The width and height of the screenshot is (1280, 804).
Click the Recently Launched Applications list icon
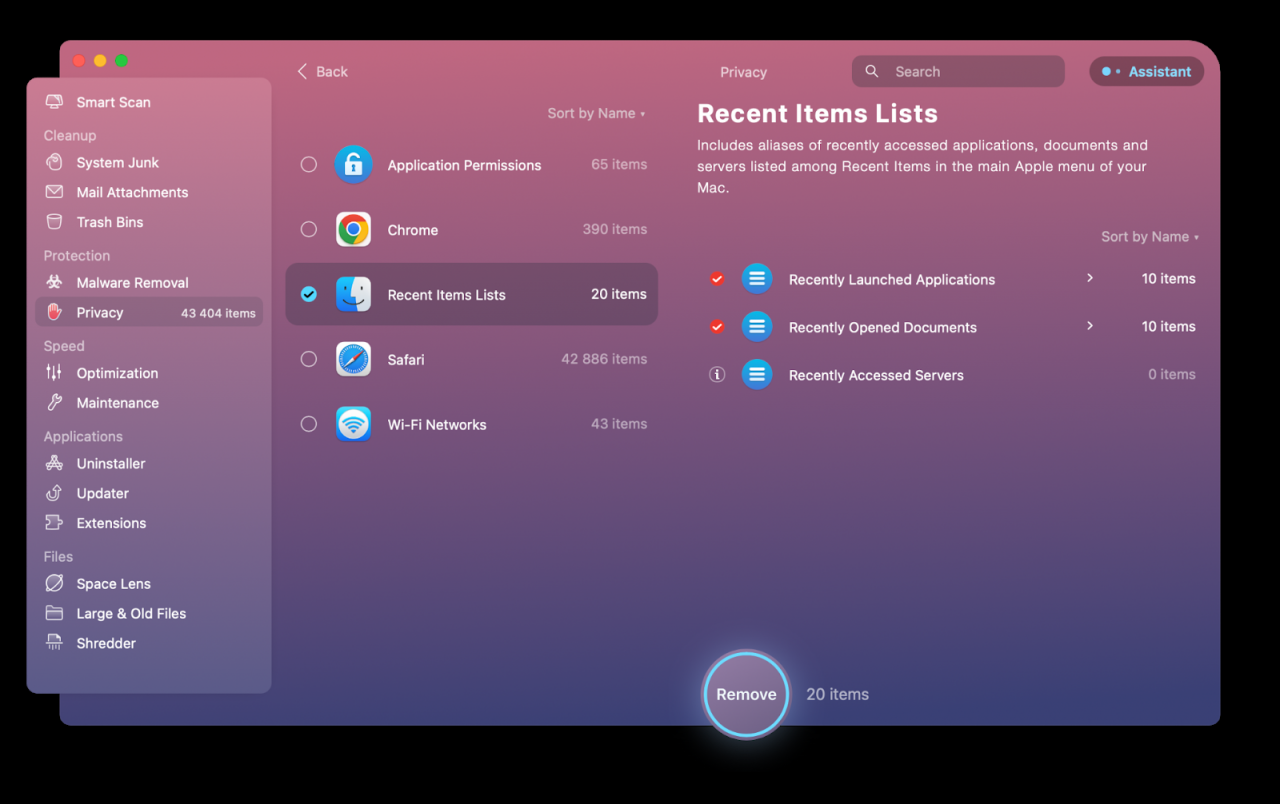coord(757,279)
